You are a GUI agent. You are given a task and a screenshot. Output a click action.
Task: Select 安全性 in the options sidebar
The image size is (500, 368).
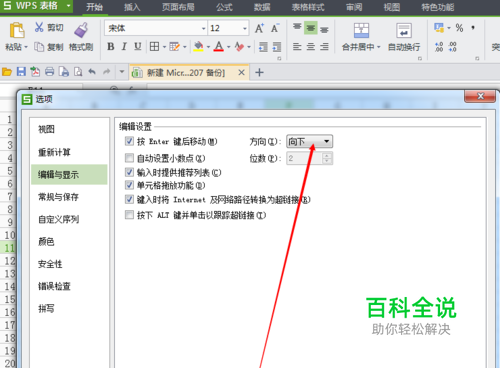click(x=50, y=264)
